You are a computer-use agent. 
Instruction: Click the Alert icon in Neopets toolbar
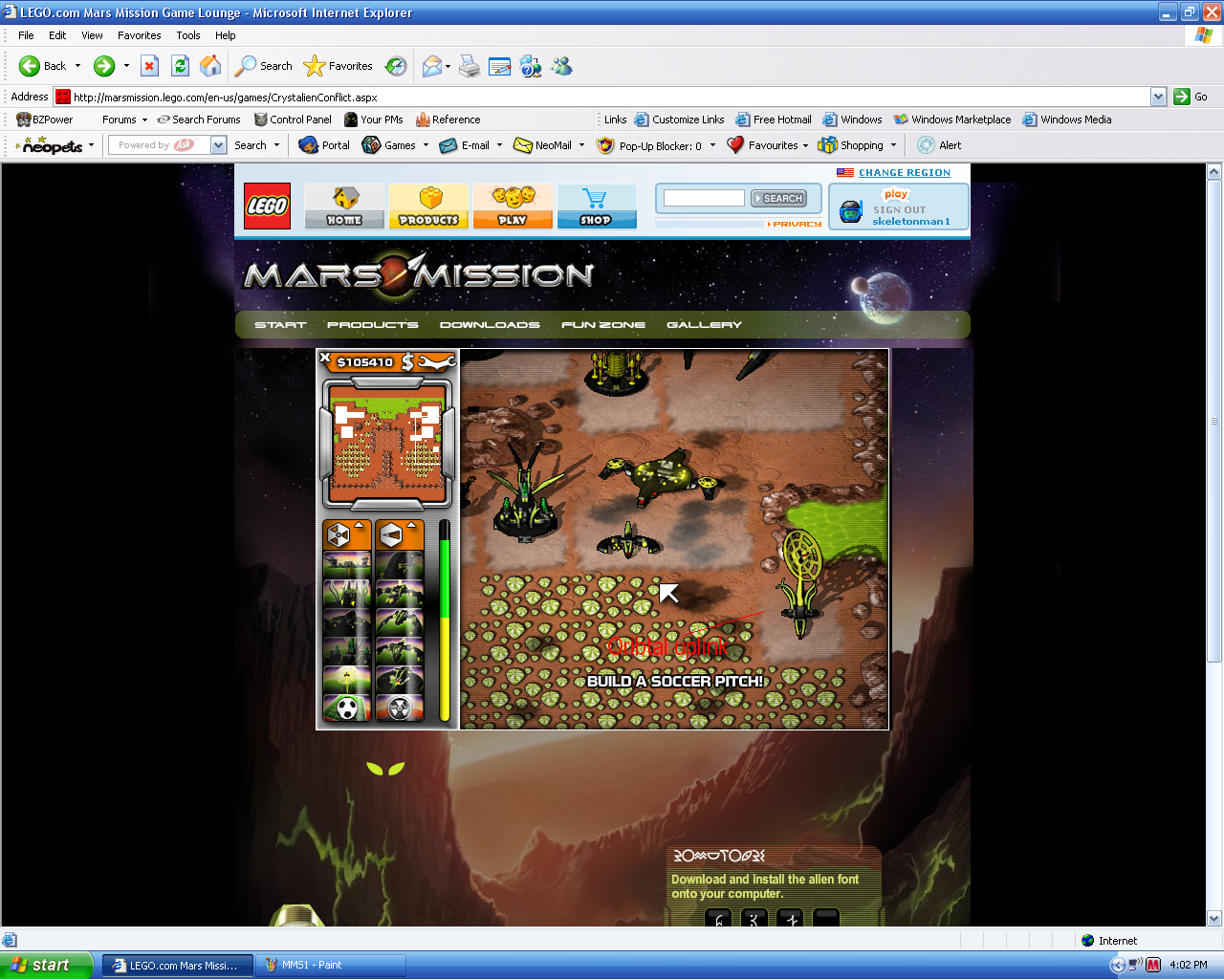click(939, 145)
